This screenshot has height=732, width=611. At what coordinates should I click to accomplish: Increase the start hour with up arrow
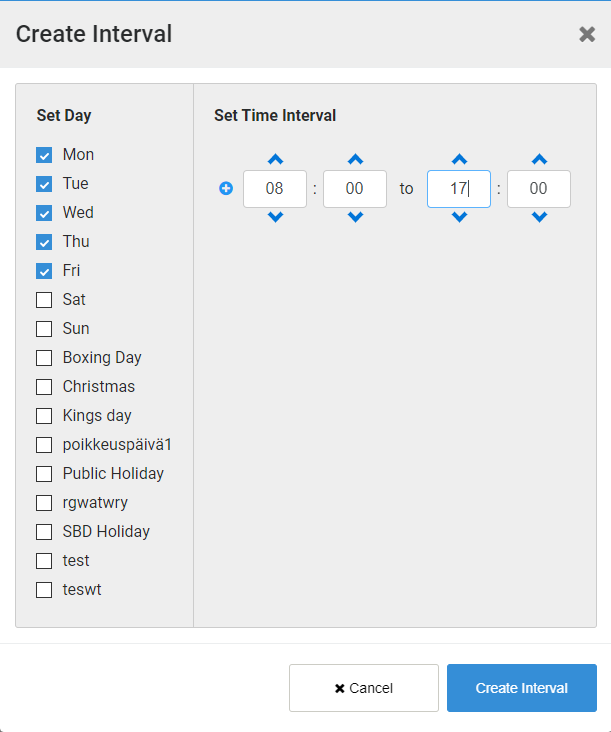point(275,159)
